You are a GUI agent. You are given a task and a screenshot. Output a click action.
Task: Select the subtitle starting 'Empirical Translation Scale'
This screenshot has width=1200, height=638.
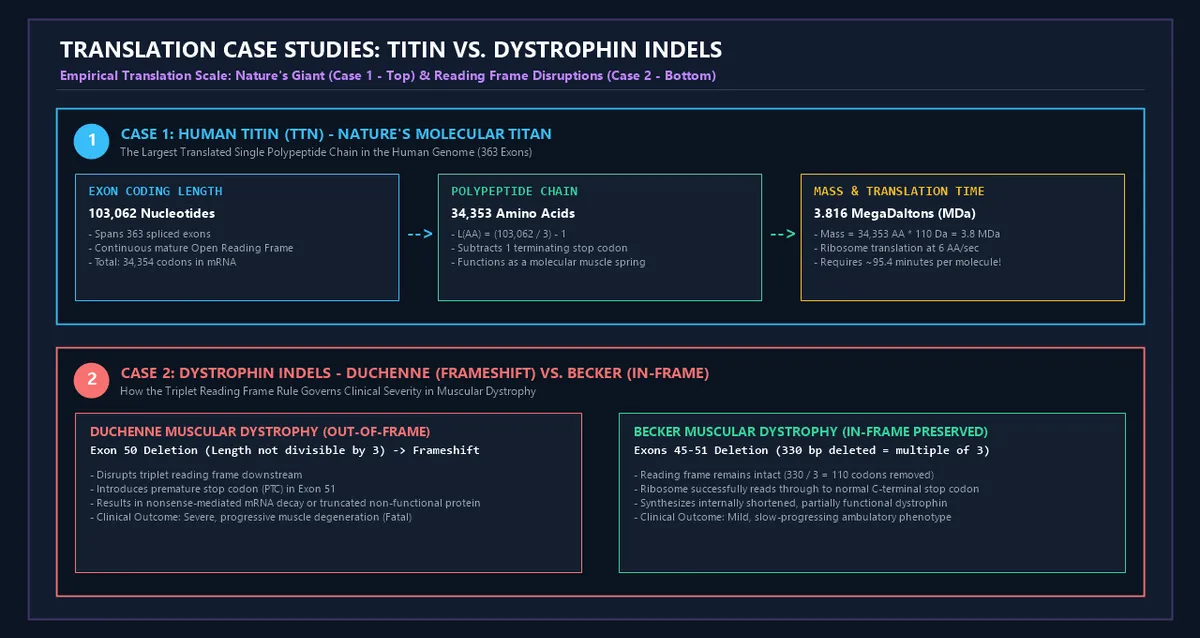tap(388, 76)
